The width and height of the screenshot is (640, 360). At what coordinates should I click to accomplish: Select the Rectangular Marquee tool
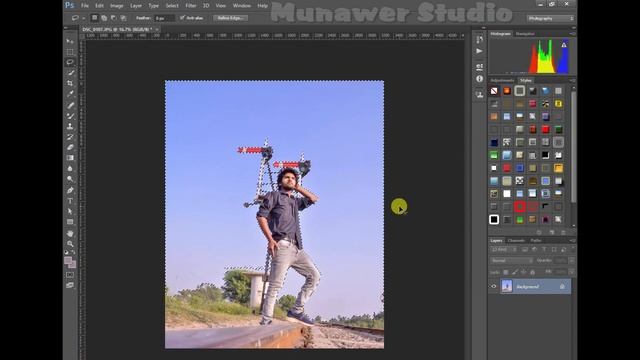click(70, 52)
